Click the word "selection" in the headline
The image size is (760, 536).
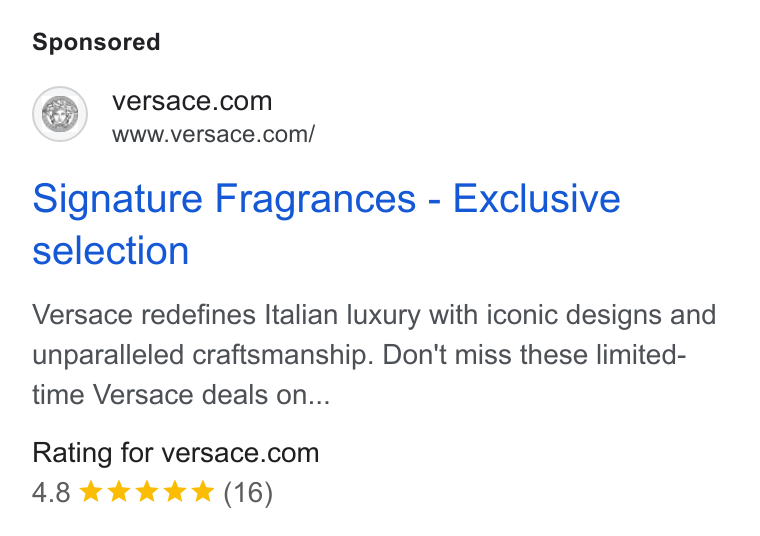[111, 251]
